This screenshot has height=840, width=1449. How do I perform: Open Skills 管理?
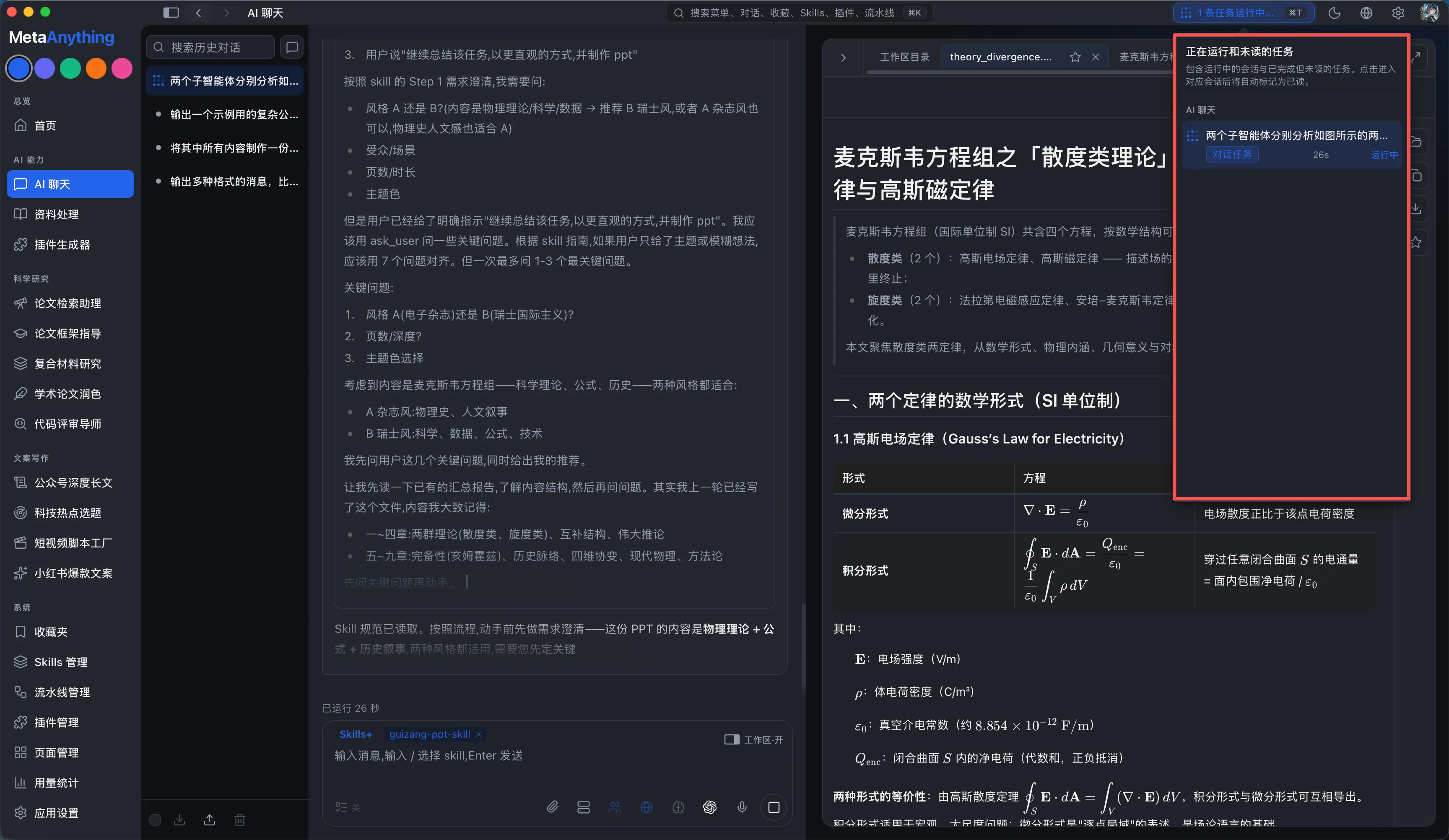[x=70, y=662]
